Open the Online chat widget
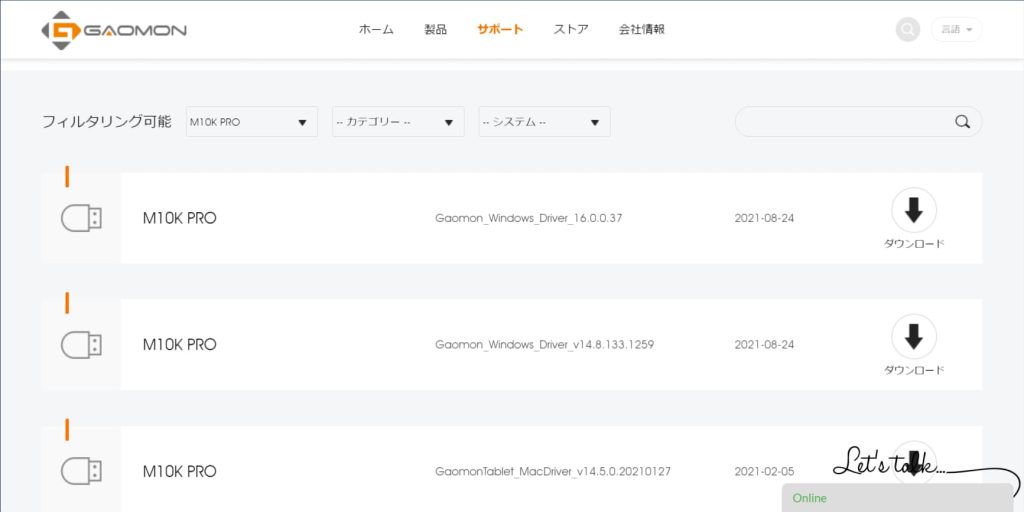This screenshot has width=1024, height=512. tap(897, 498)
